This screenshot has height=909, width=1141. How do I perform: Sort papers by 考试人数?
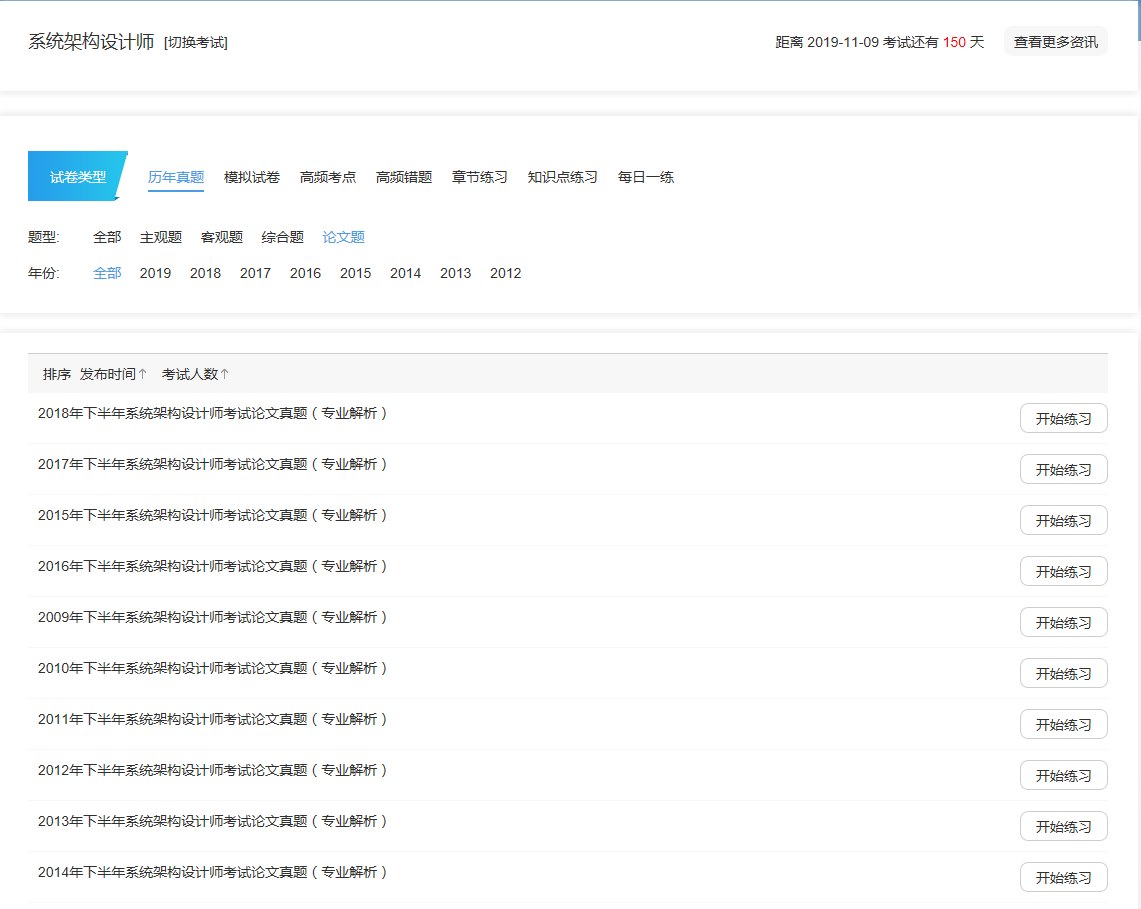[194, 372]
